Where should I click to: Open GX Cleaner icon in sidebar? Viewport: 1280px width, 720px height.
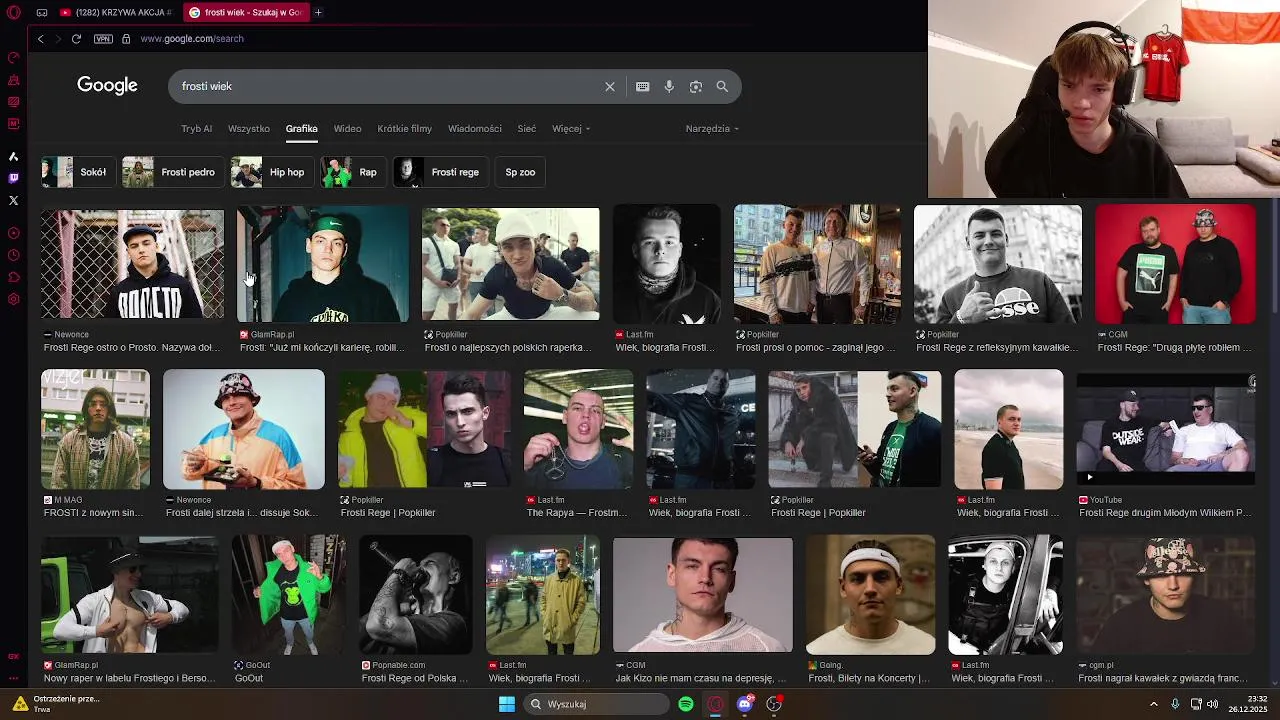(13, 79)
